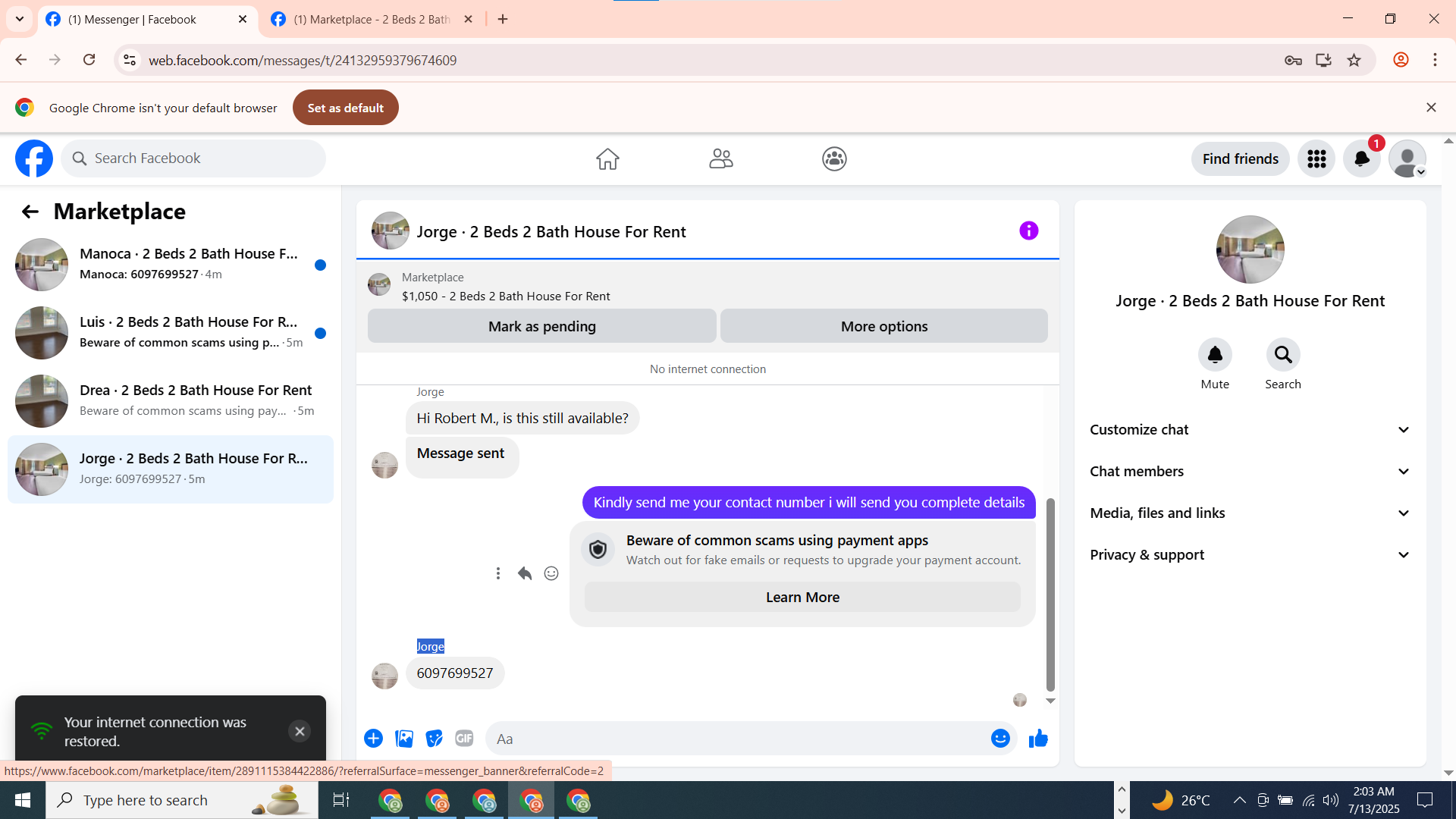Attach a photo using the image icon

(x=404, y=739)
